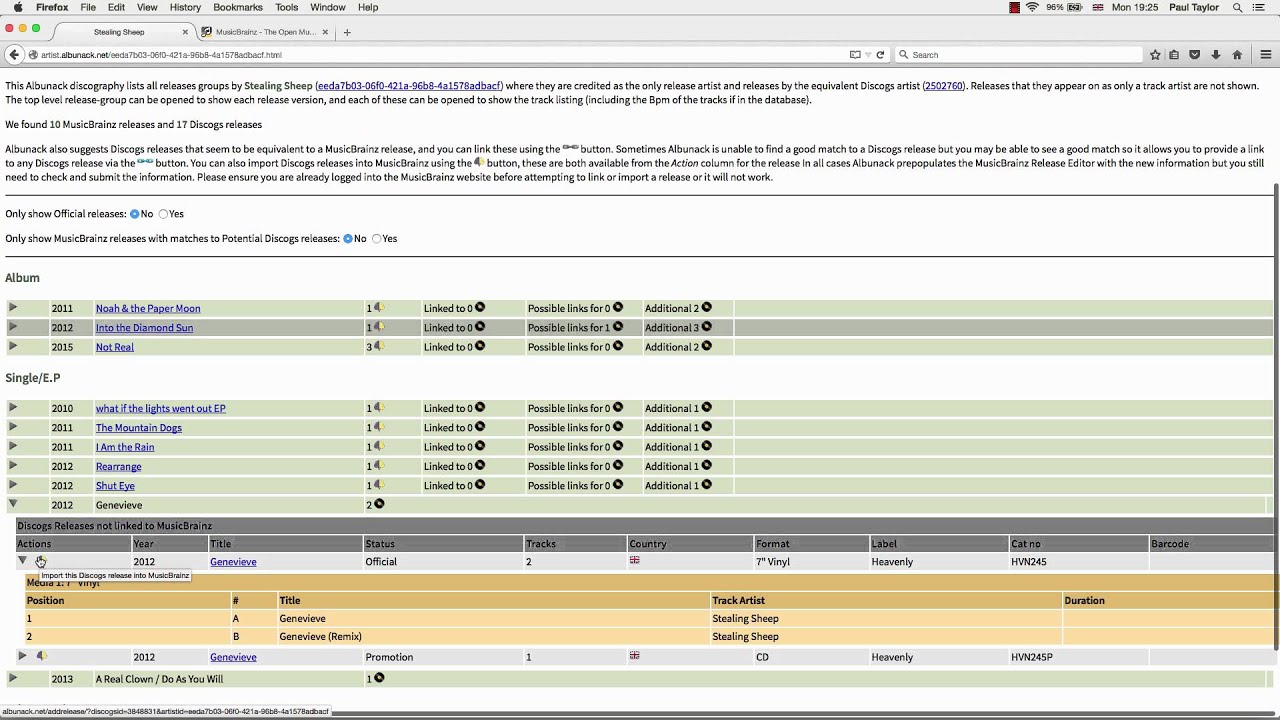
Task: Open the Bookmarks menu
Action: tap(238, 7)
